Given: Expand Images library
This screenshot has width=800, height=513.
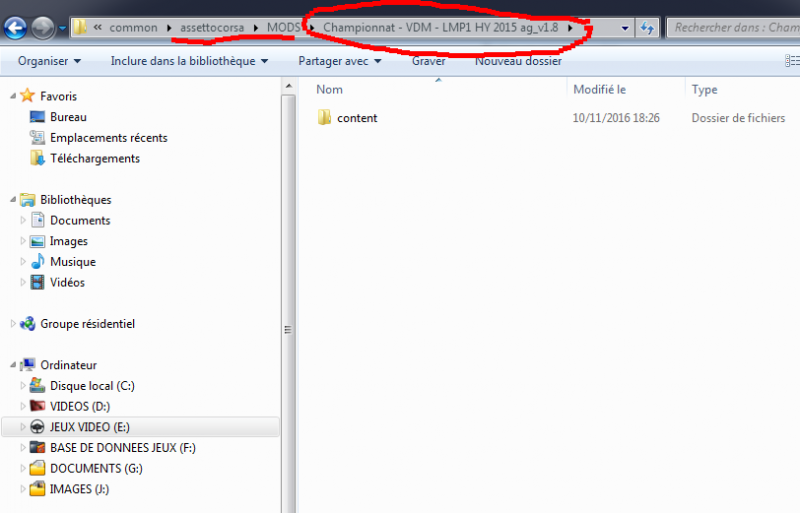Looking at the screenshot, I should 22,241.
